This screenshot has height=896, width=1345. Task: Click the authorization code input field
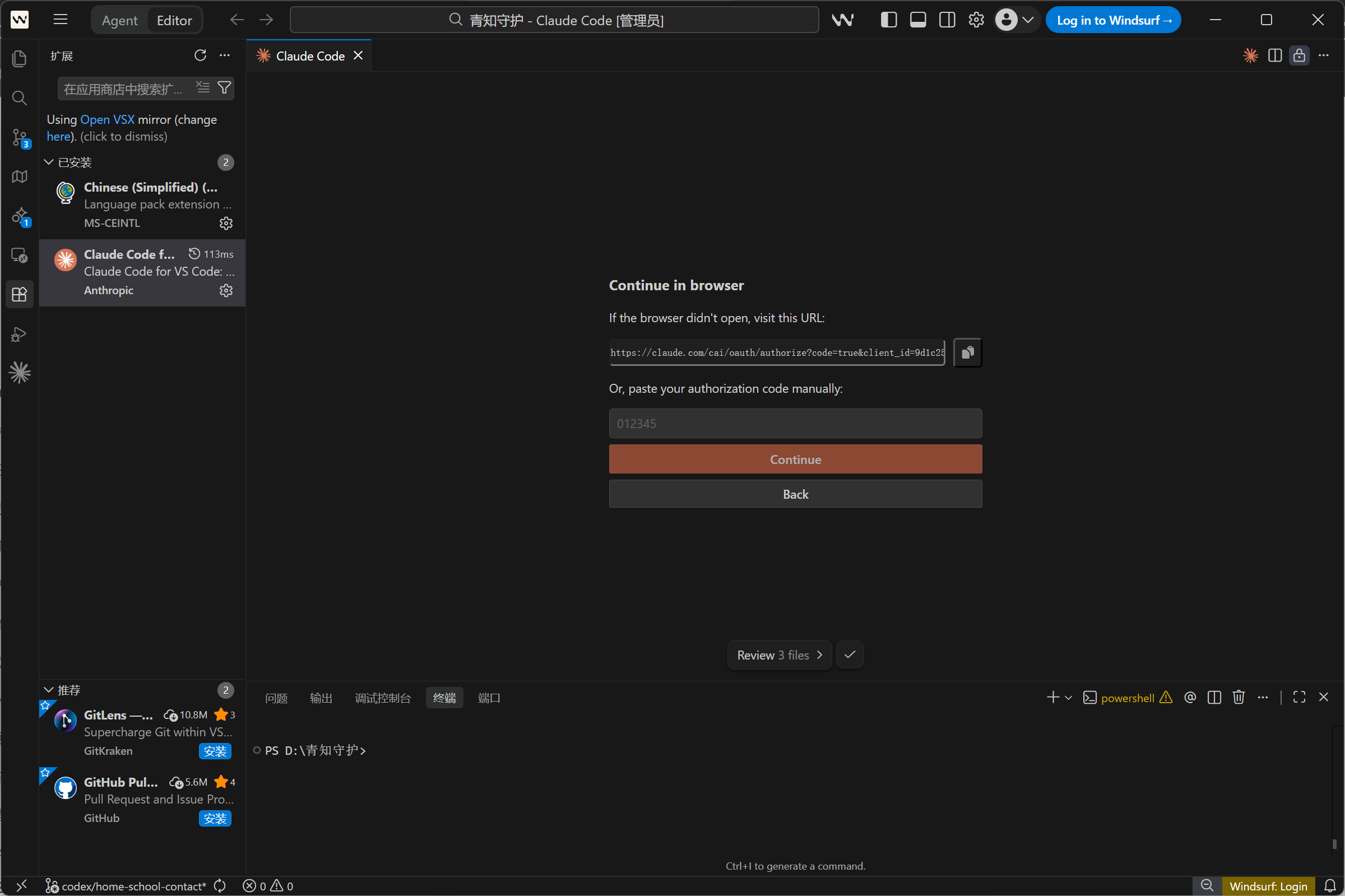click(795, 424)
